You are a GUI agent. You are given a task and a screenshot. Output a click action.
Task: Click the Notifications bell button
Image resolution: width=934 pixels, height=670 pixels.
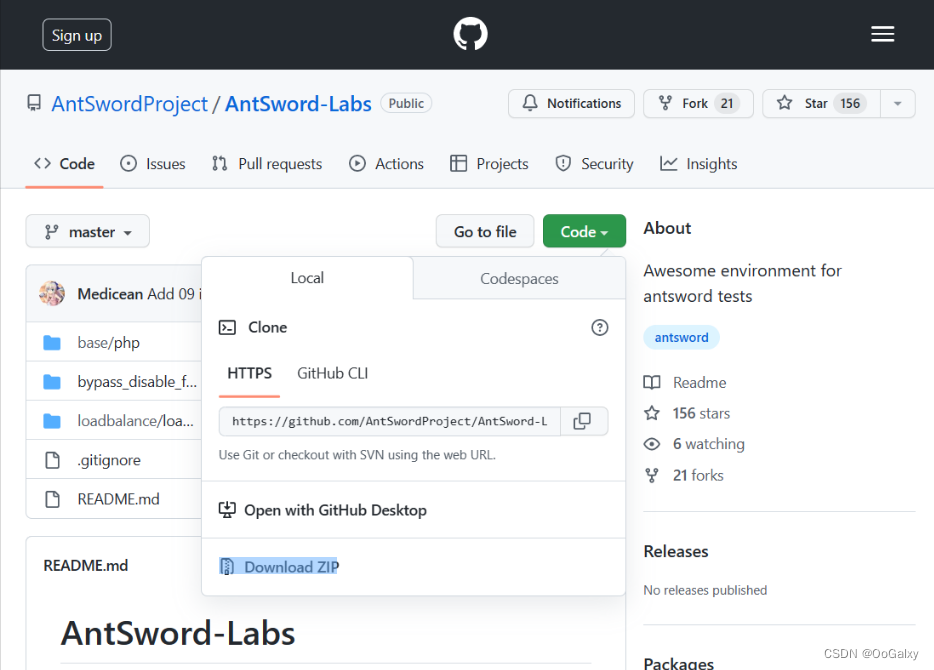click(571, 104)
